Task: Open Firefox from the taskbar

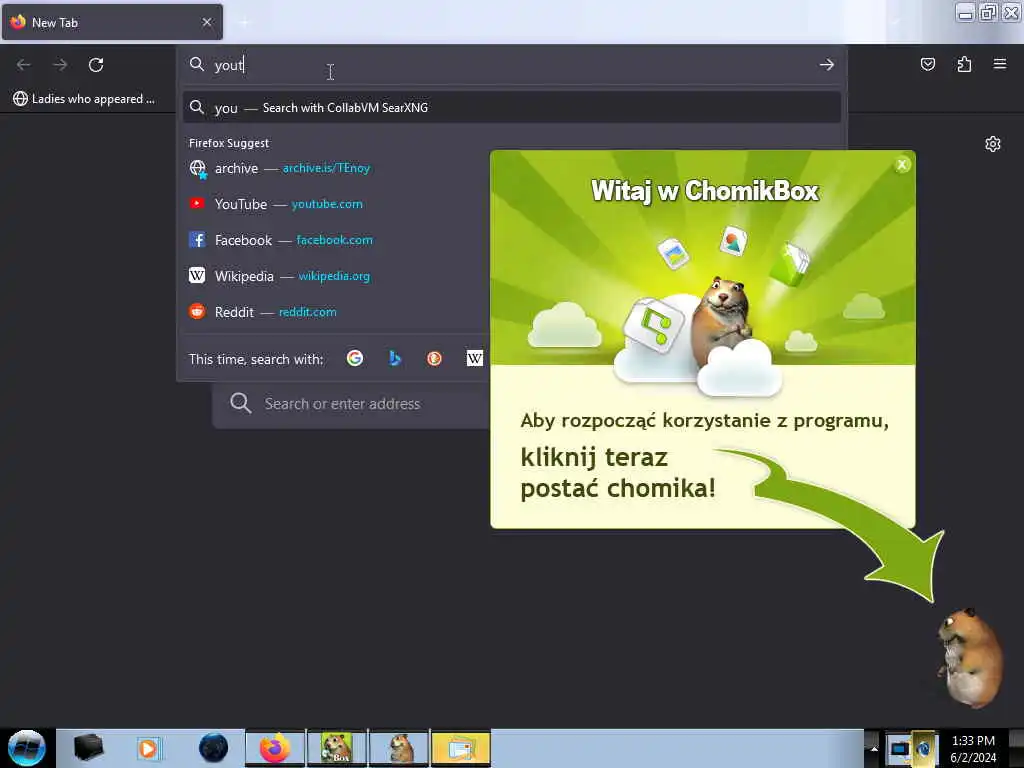Action: pos(275,748)
